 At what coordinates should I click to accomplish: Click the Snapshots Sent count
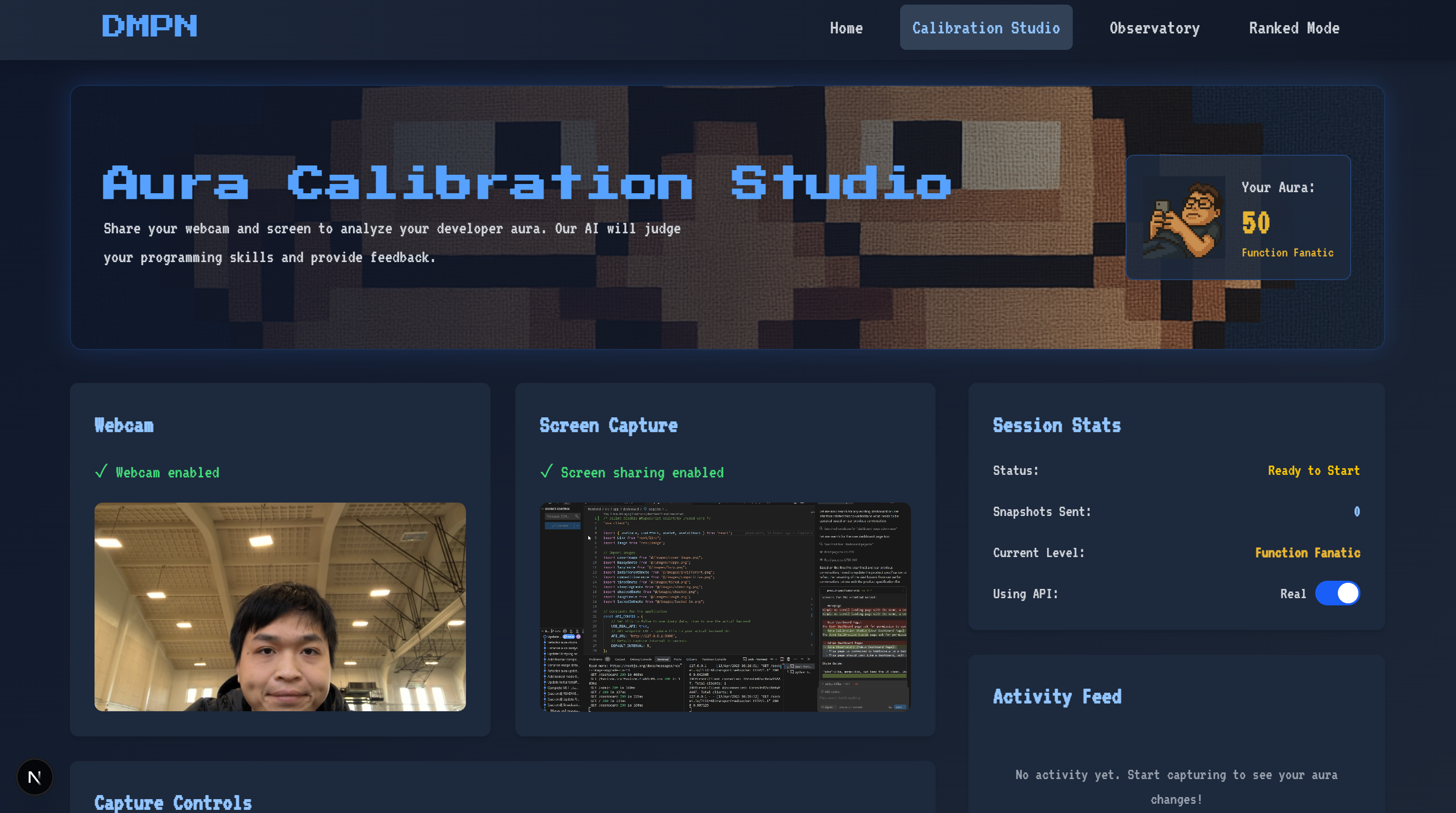1356,512
